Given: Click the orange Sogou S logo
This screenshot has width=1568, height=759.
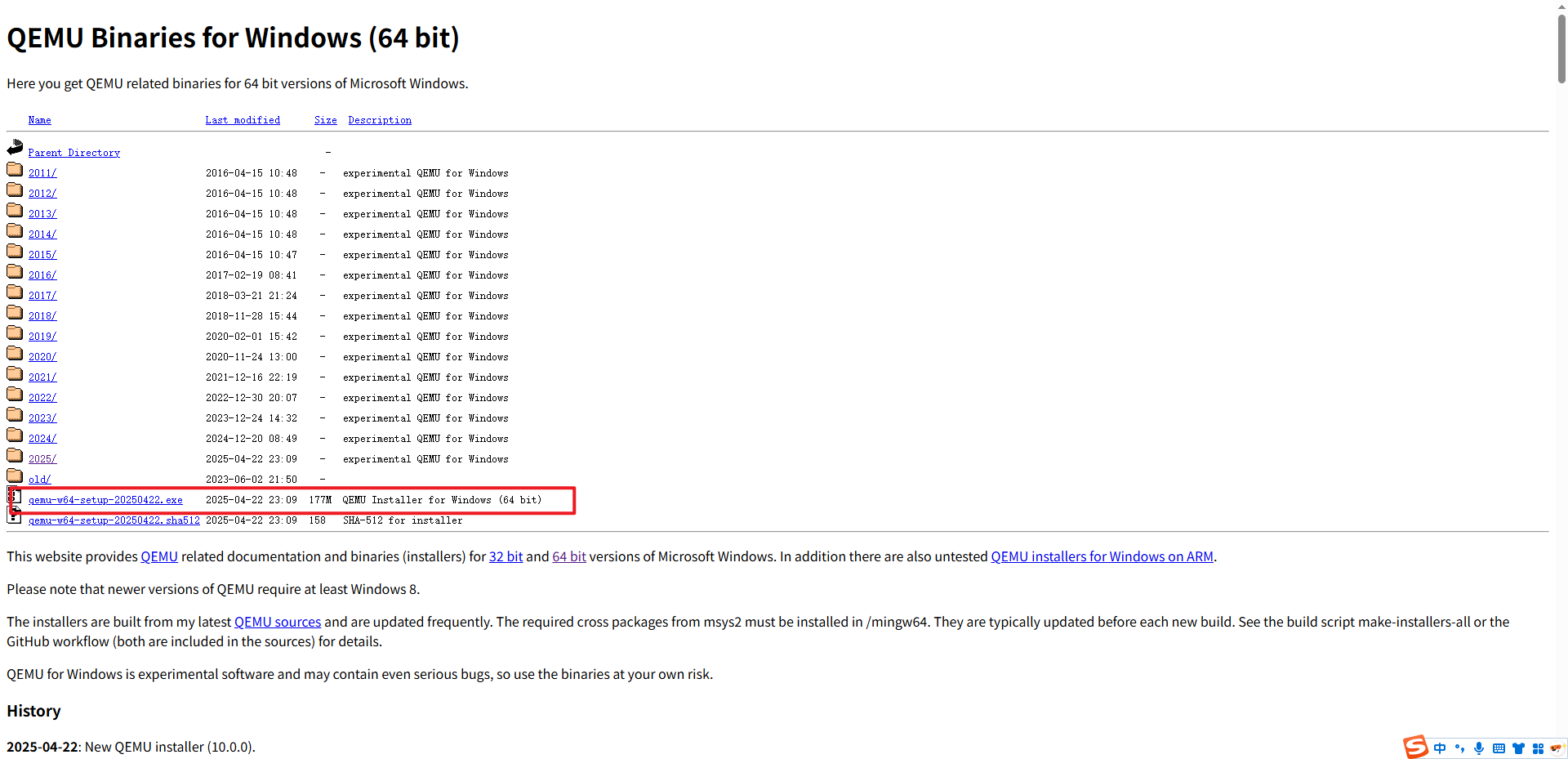Looking at the screenshot, I should tap(1416, 747).
